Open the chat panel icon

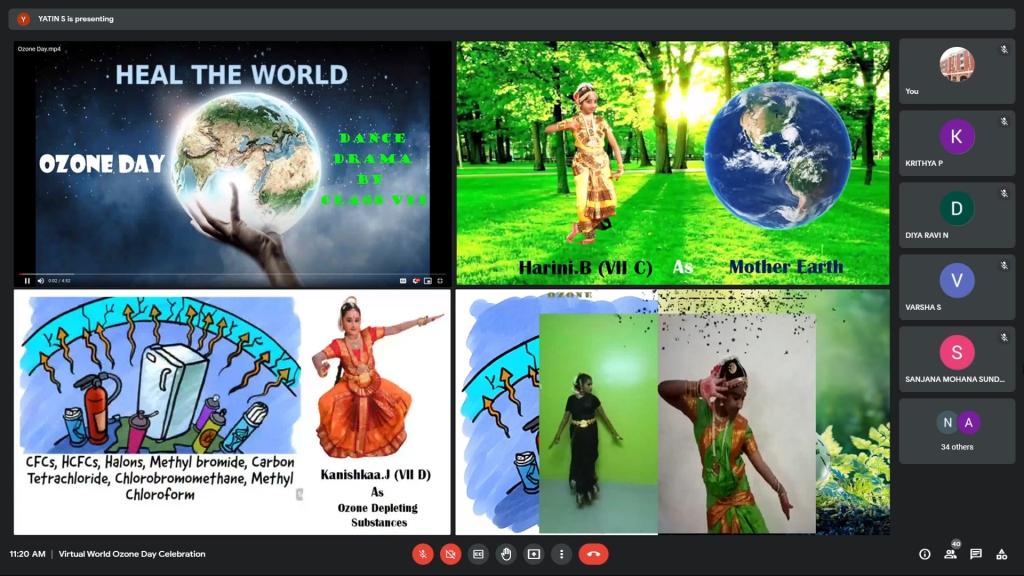coord(976,554)
